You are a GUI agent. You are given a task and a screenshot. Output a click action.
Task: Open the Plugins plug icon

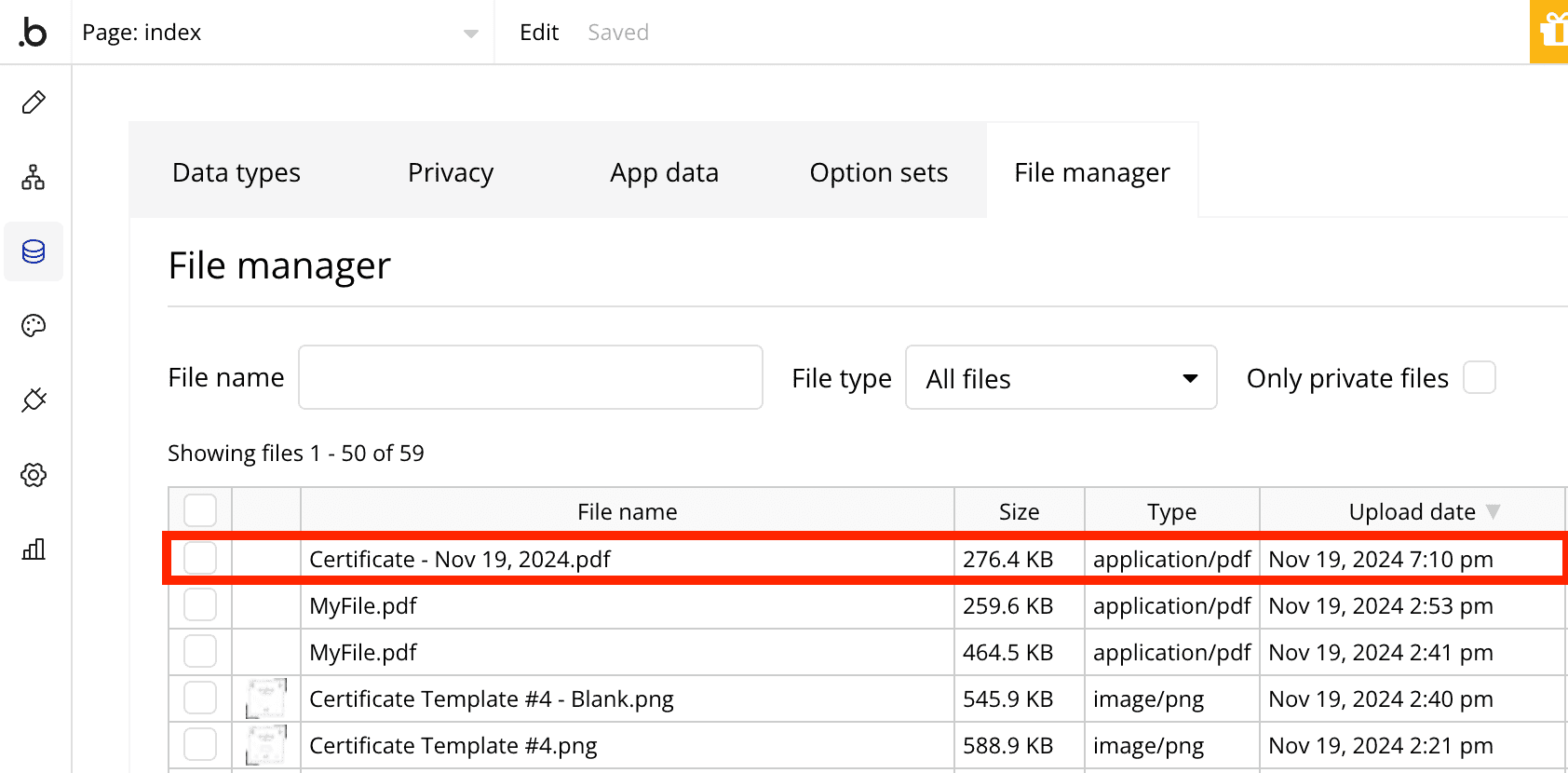[x=34, y=400]
